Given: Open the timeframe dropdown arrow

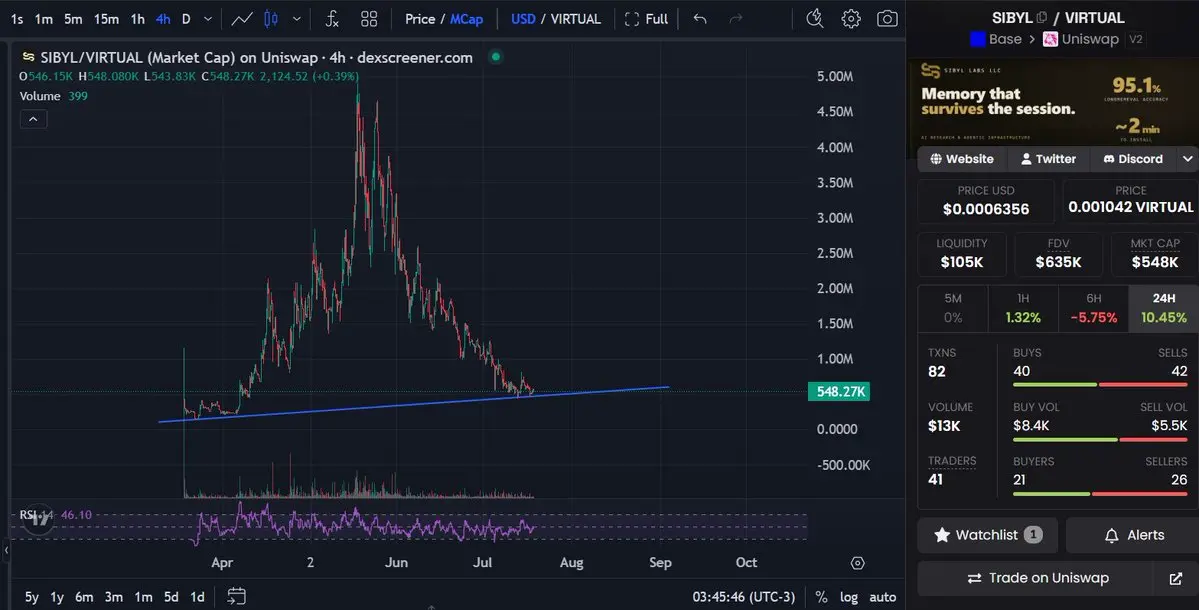Looking at the screenshot, I should [207, 19].
